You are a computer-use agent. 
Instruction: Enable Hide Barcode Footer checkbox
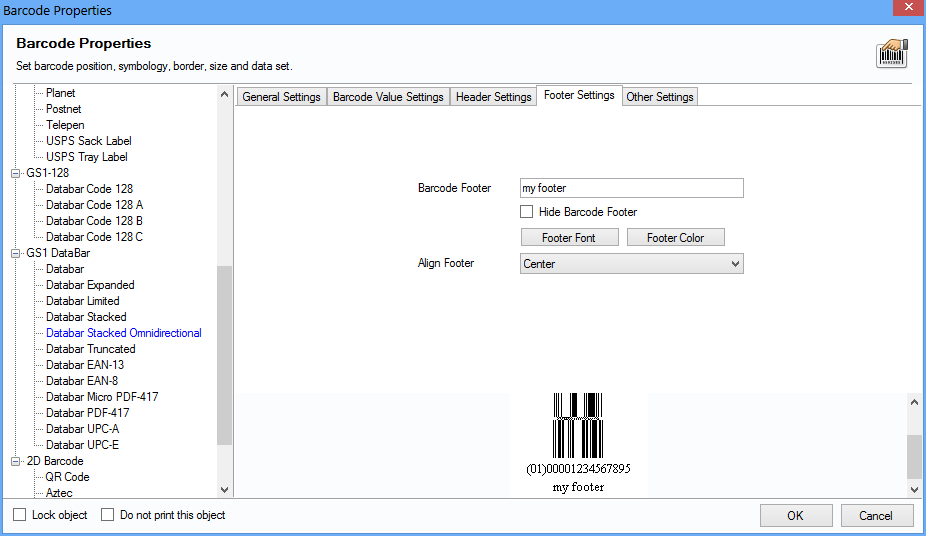(x=526, y=211)
